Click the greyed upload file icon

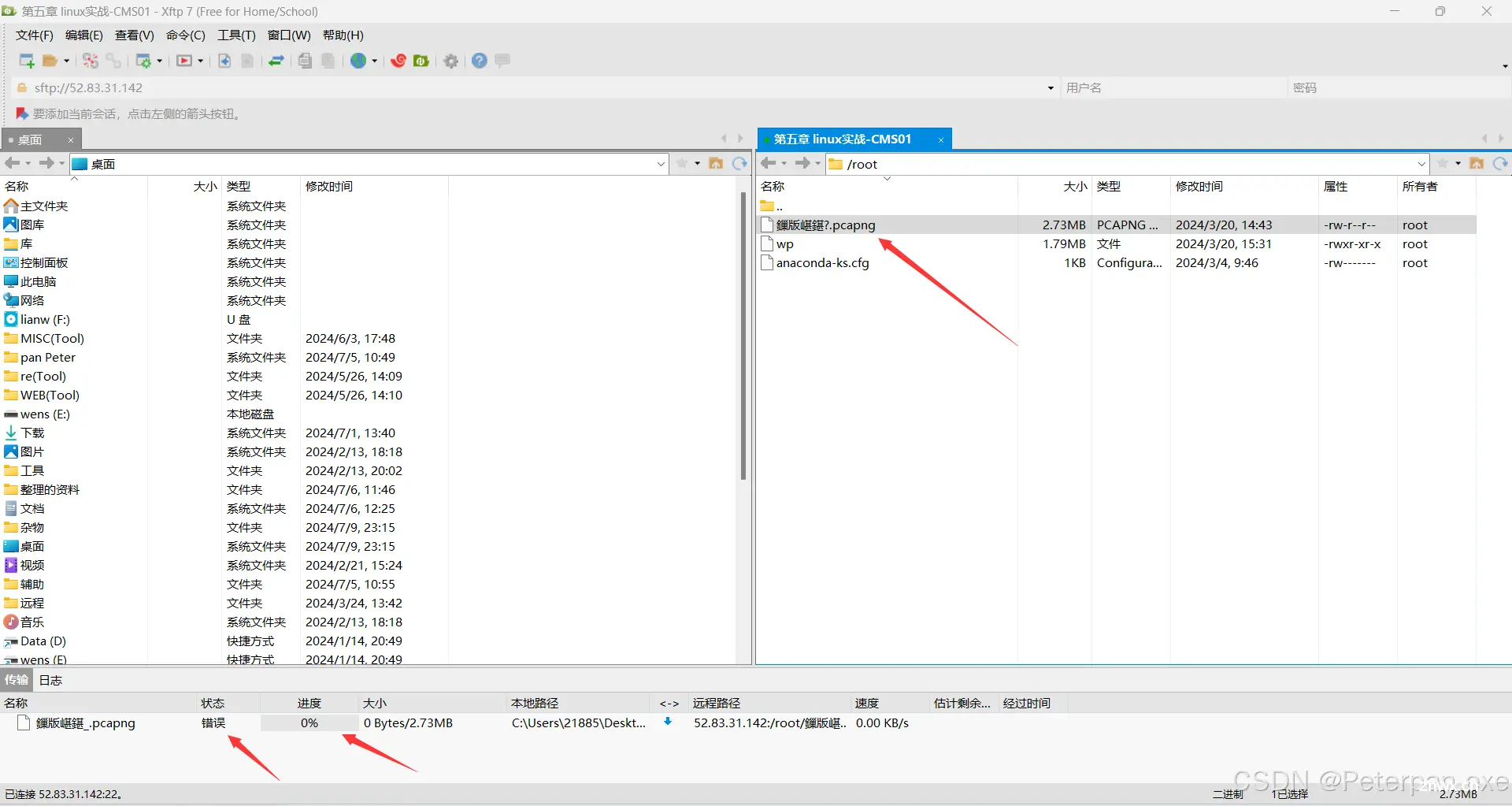(247, 61)
